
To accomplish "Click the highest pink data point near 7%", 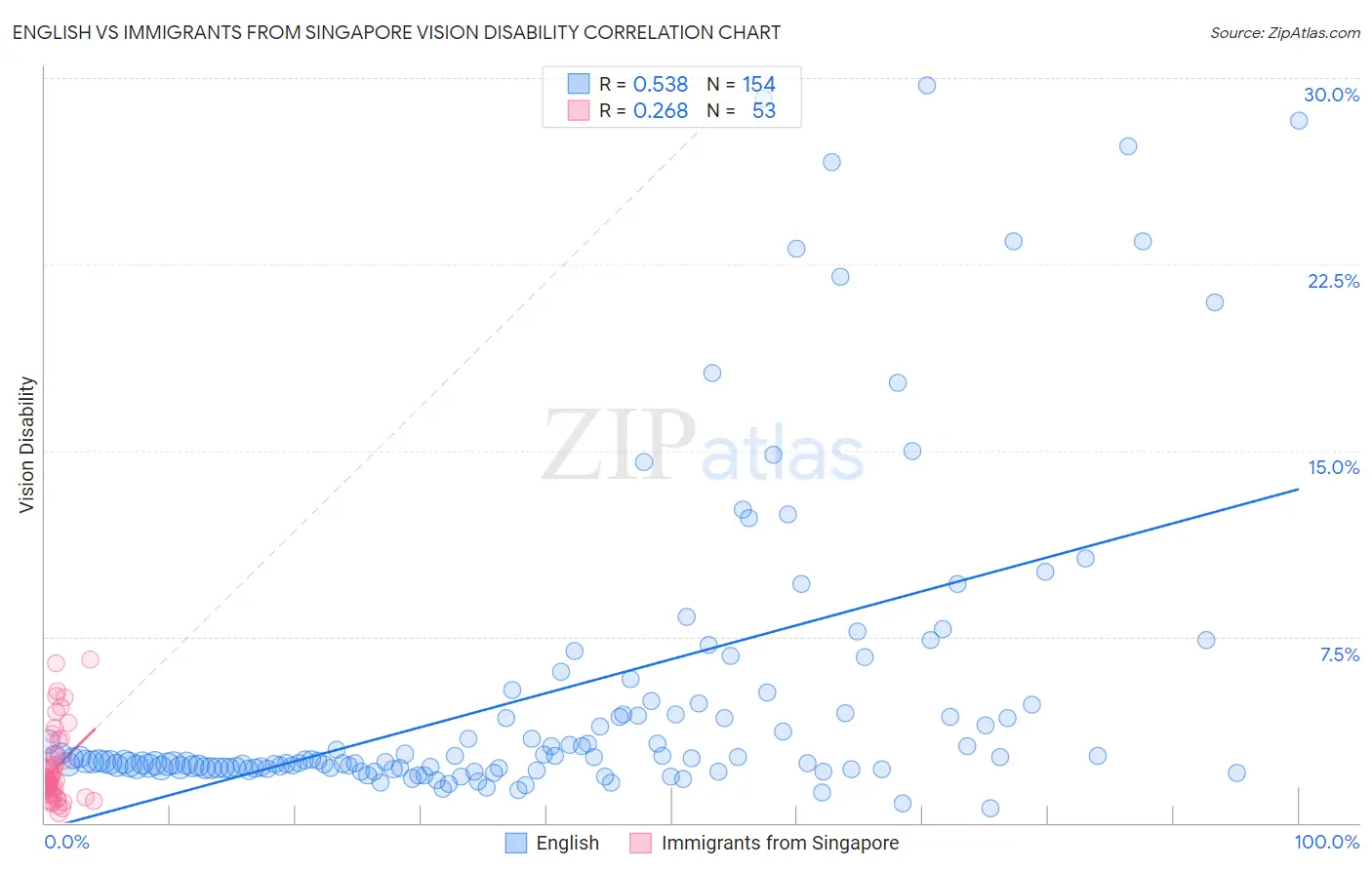I will tap(90, 659).
